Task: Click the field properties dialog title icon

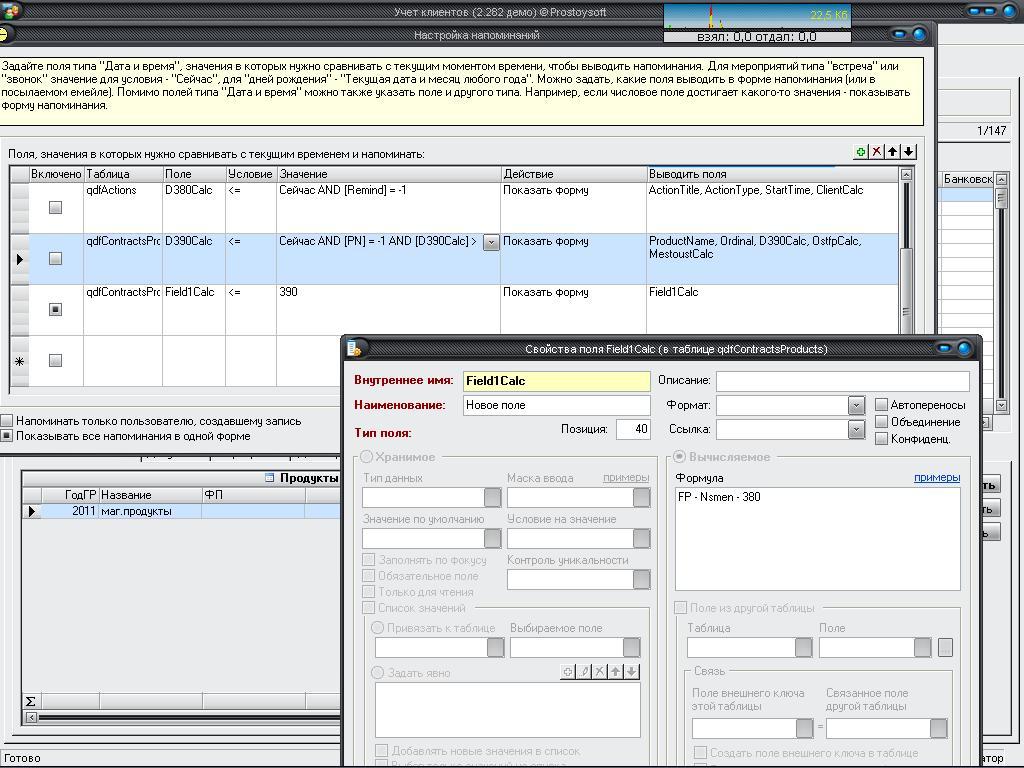Action: tap(354, 349)
